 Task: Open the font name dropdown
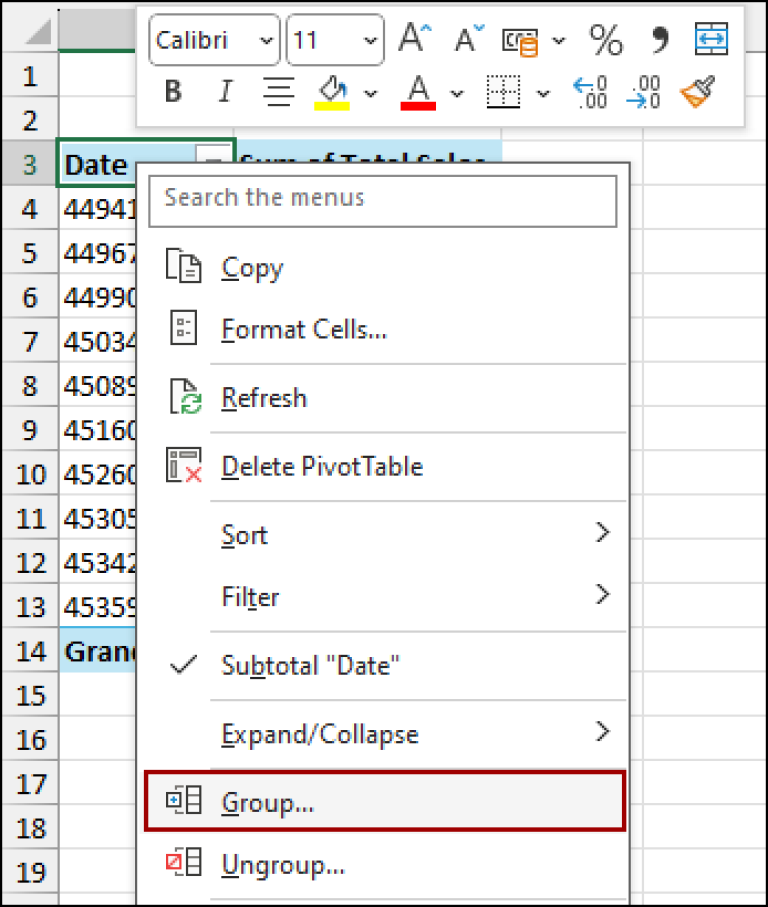click(x=267, y=40)
